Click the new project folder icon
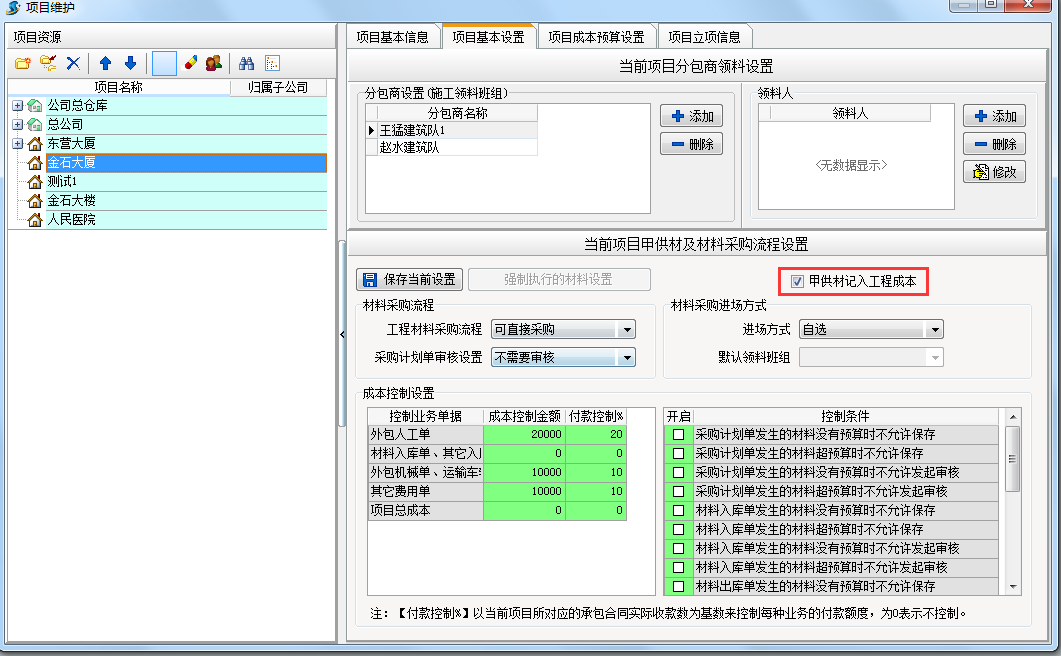The image size is (1061, 656). [x=22, y=64]
